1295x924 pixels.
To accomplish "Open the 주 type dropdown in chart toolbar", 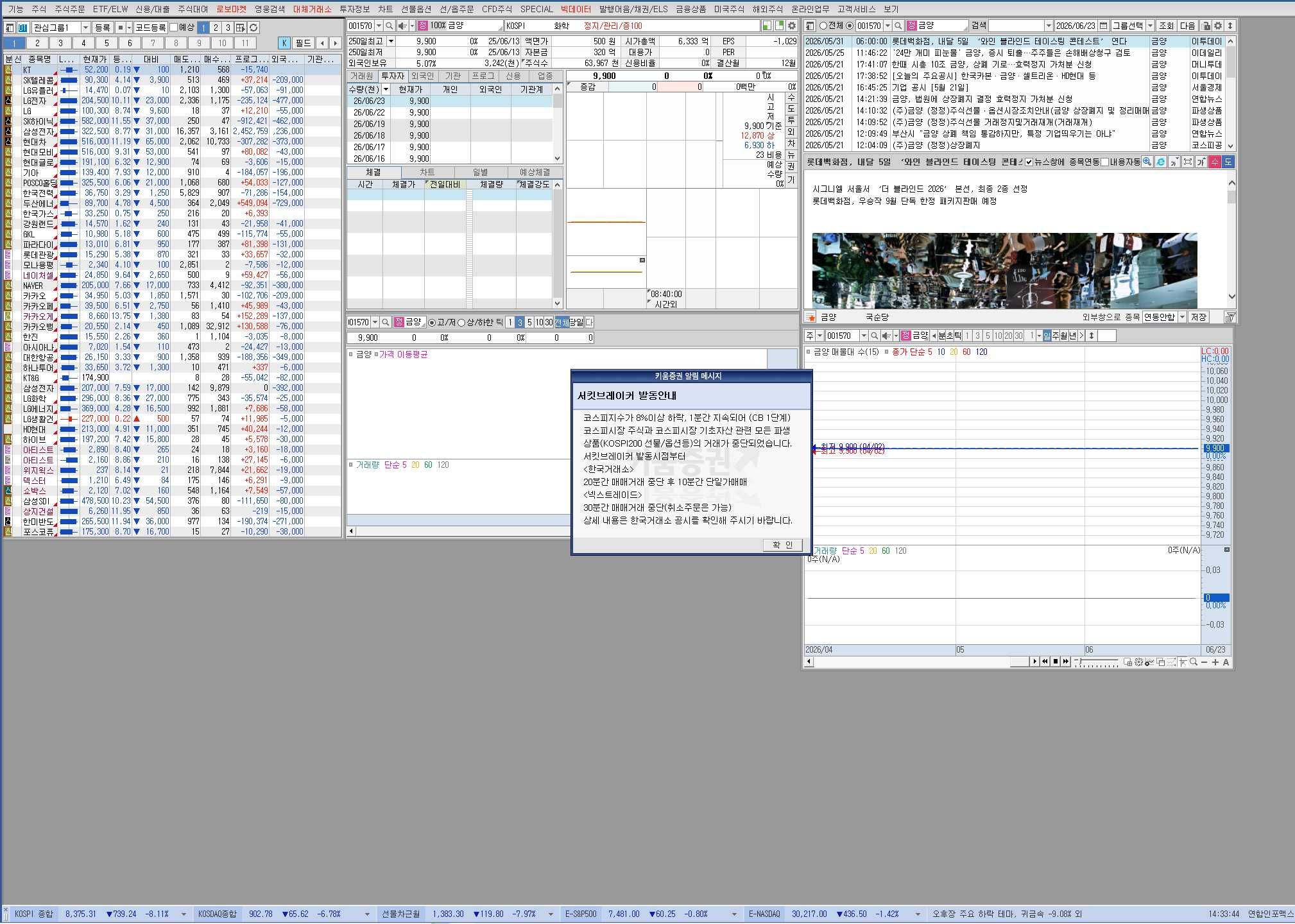I will [x=819, y=336].
